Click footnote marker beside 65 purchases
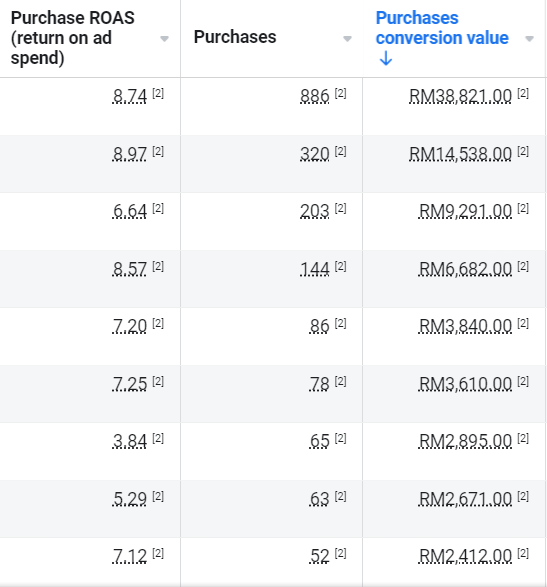The width and height of the screenshot is (547, 587). [340, 438]
